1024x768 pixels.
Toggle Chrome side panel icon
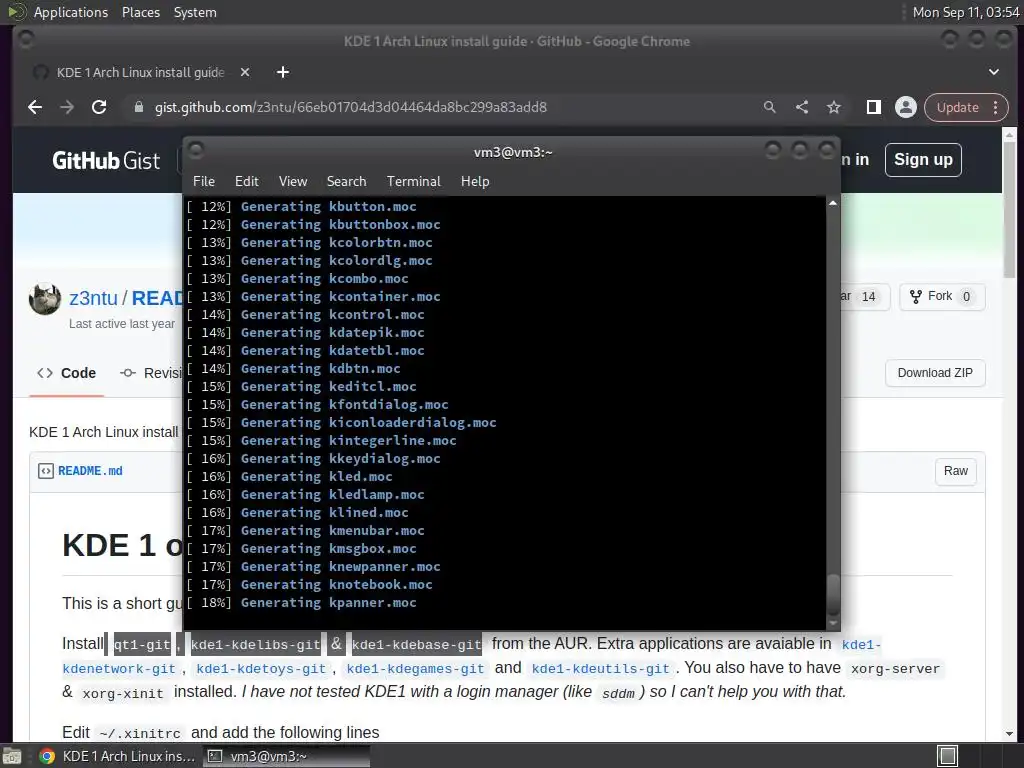(874, 107)
